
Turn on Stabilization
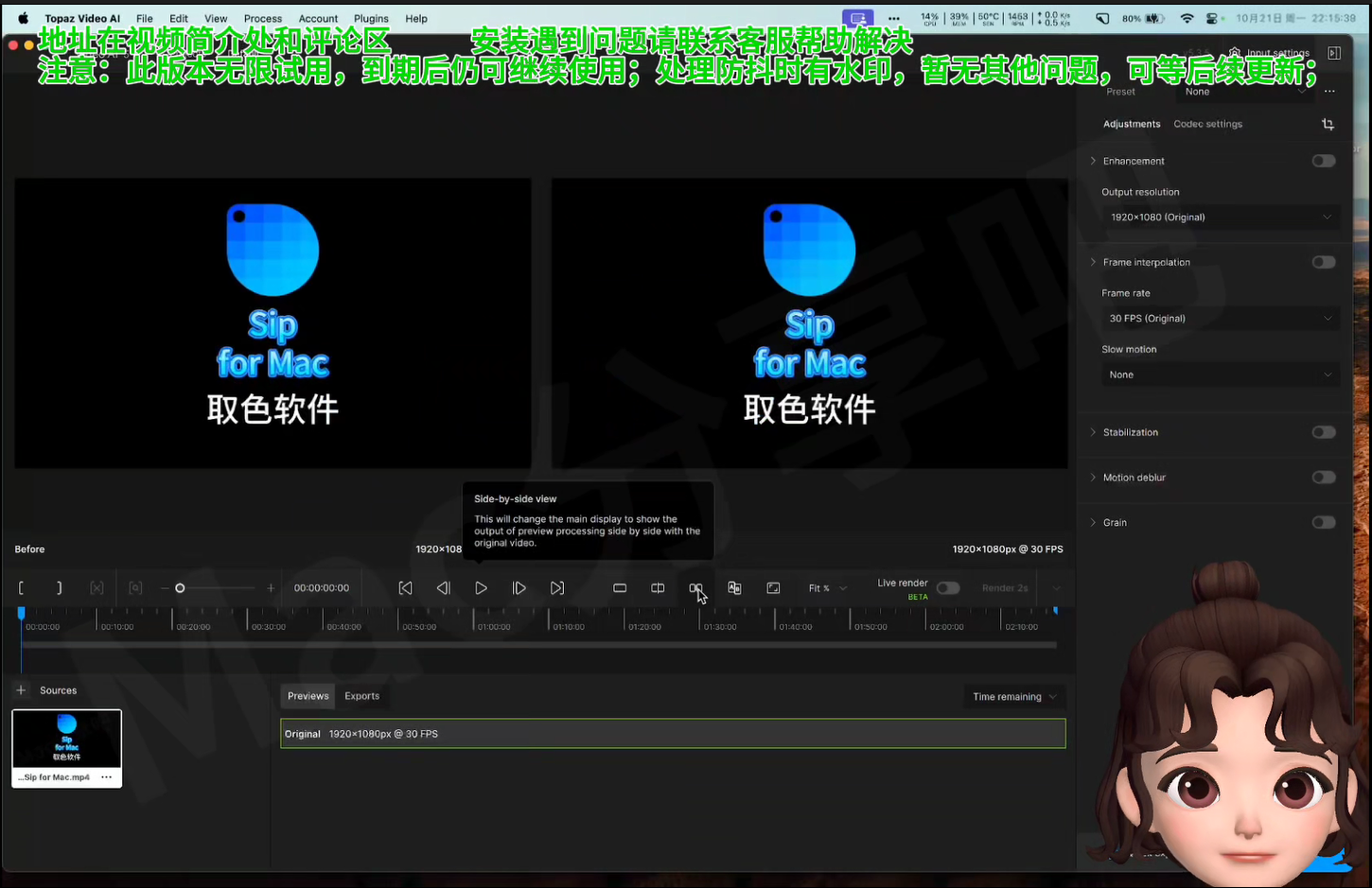coord(1323,431)
